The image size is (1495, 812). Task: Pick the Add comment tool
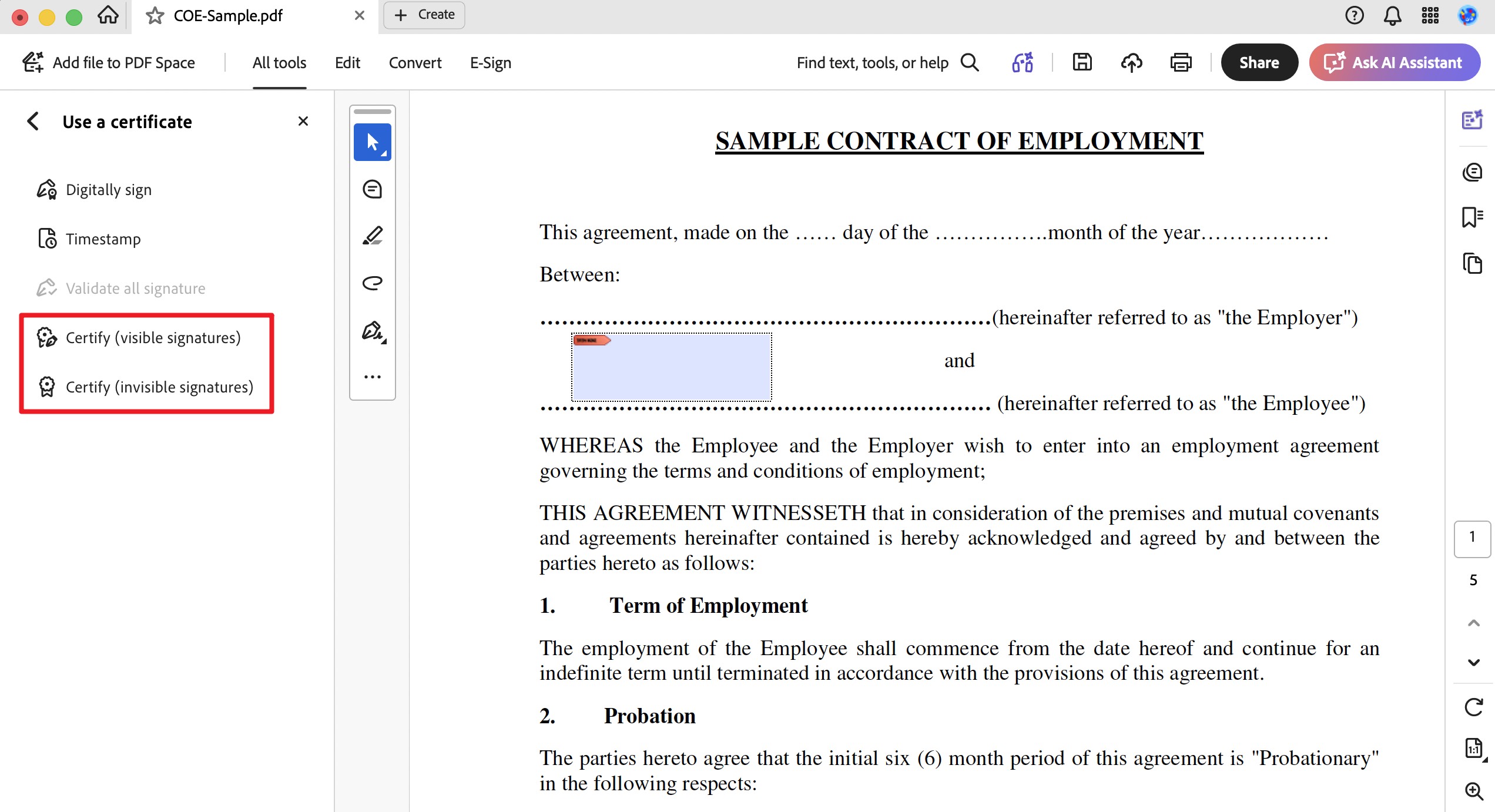coord(373,189)
